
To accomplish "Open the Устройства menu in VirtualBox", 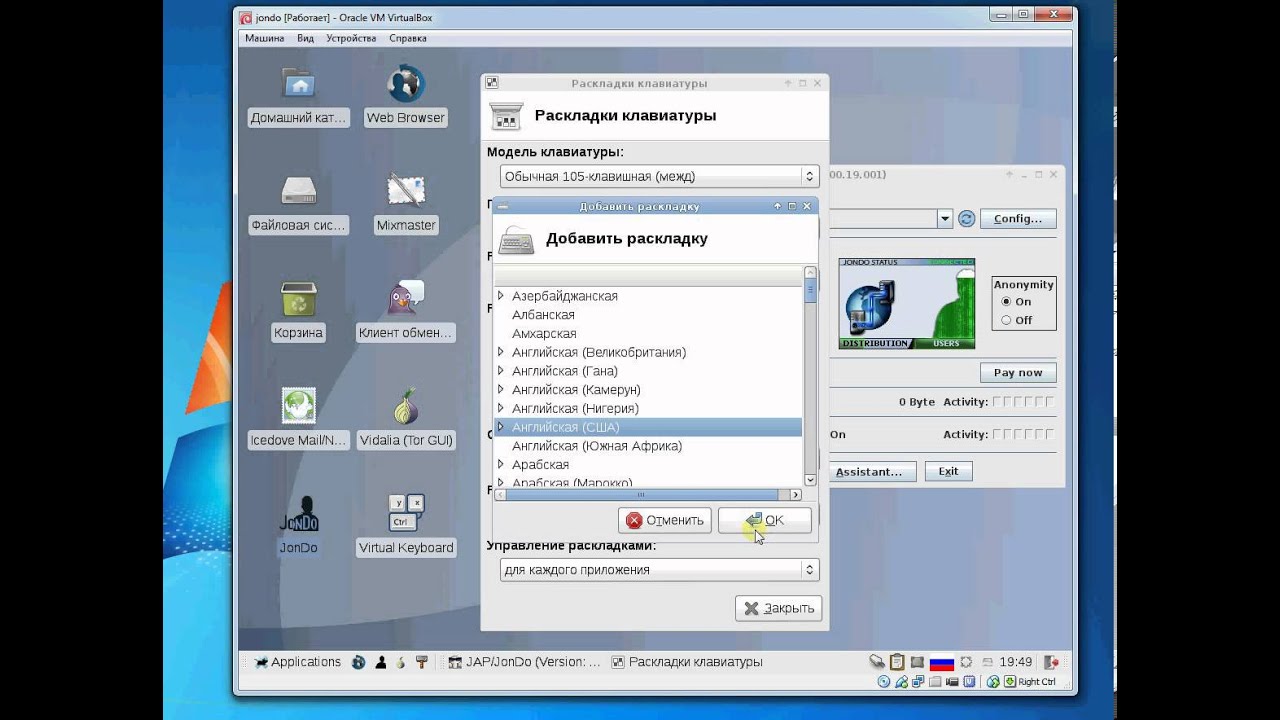I will 351,38.
